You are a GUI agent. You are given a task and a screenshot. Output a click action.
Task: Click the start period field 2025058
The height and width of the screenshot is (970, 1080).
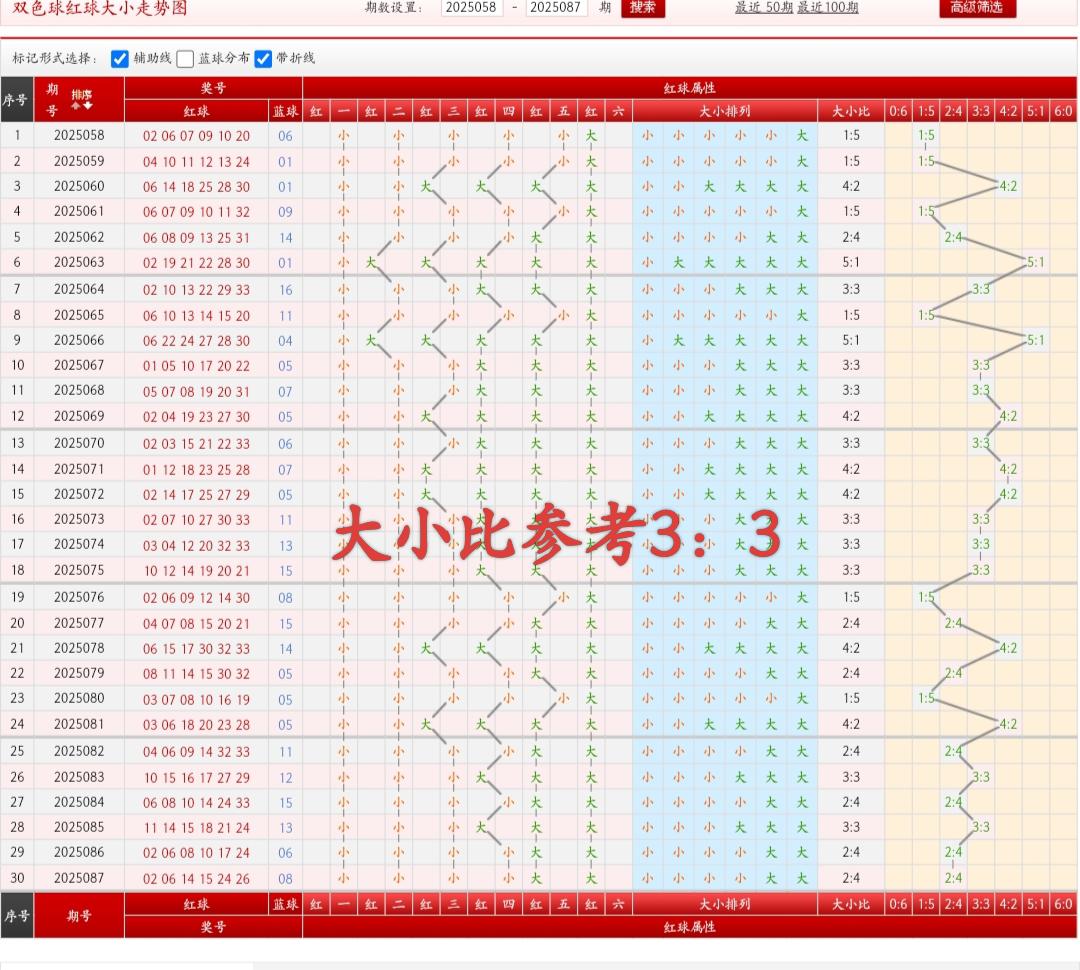click(x=472, y=8)
